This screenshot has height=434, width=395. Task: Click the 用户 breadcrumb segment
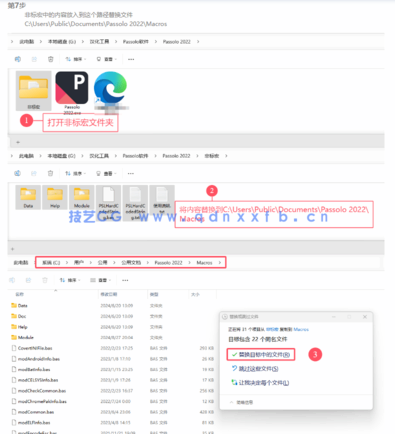click(79, 263)
